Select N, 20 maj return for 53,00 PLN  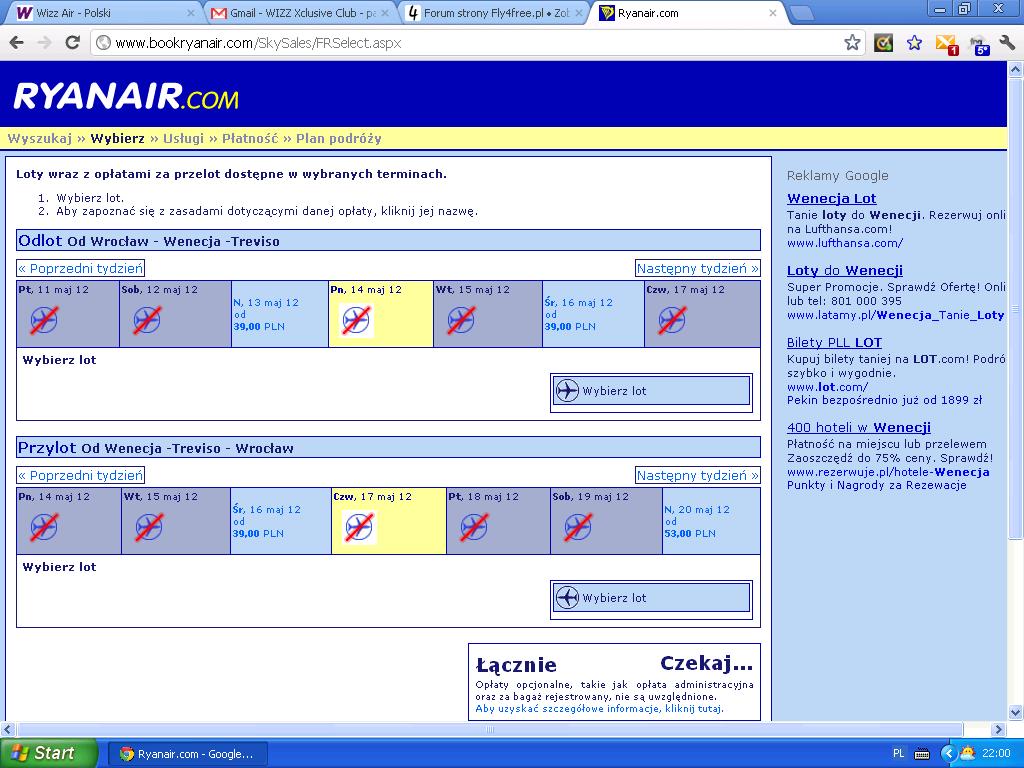point(711,521)
